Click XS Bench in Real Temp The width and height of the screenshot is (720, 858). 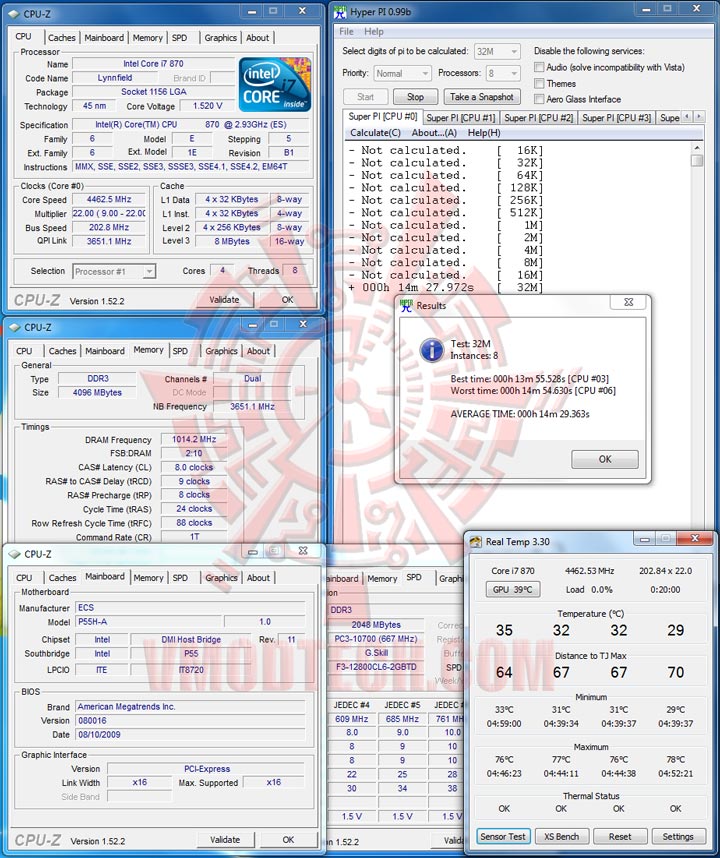561,836
